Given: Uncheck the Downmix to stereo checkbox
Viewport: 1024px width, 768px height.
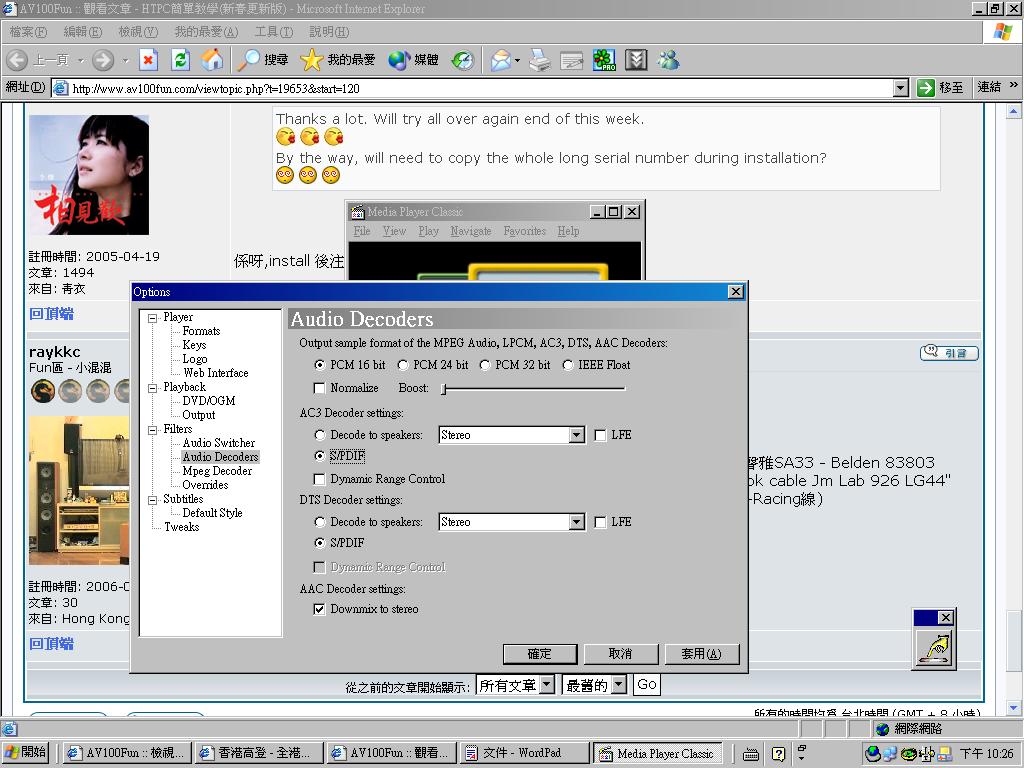Looking at the screenshot, I should [x=320, y=609].
